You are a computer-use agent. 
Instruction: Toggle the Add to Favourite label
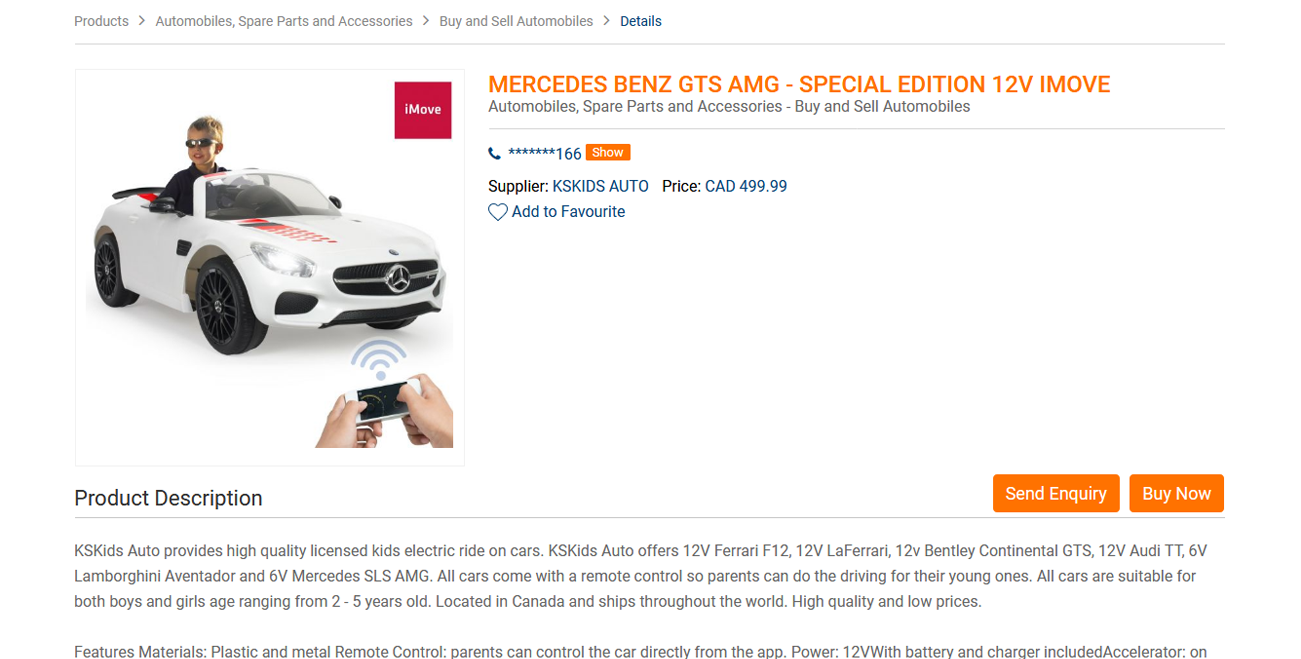[568, 212]
